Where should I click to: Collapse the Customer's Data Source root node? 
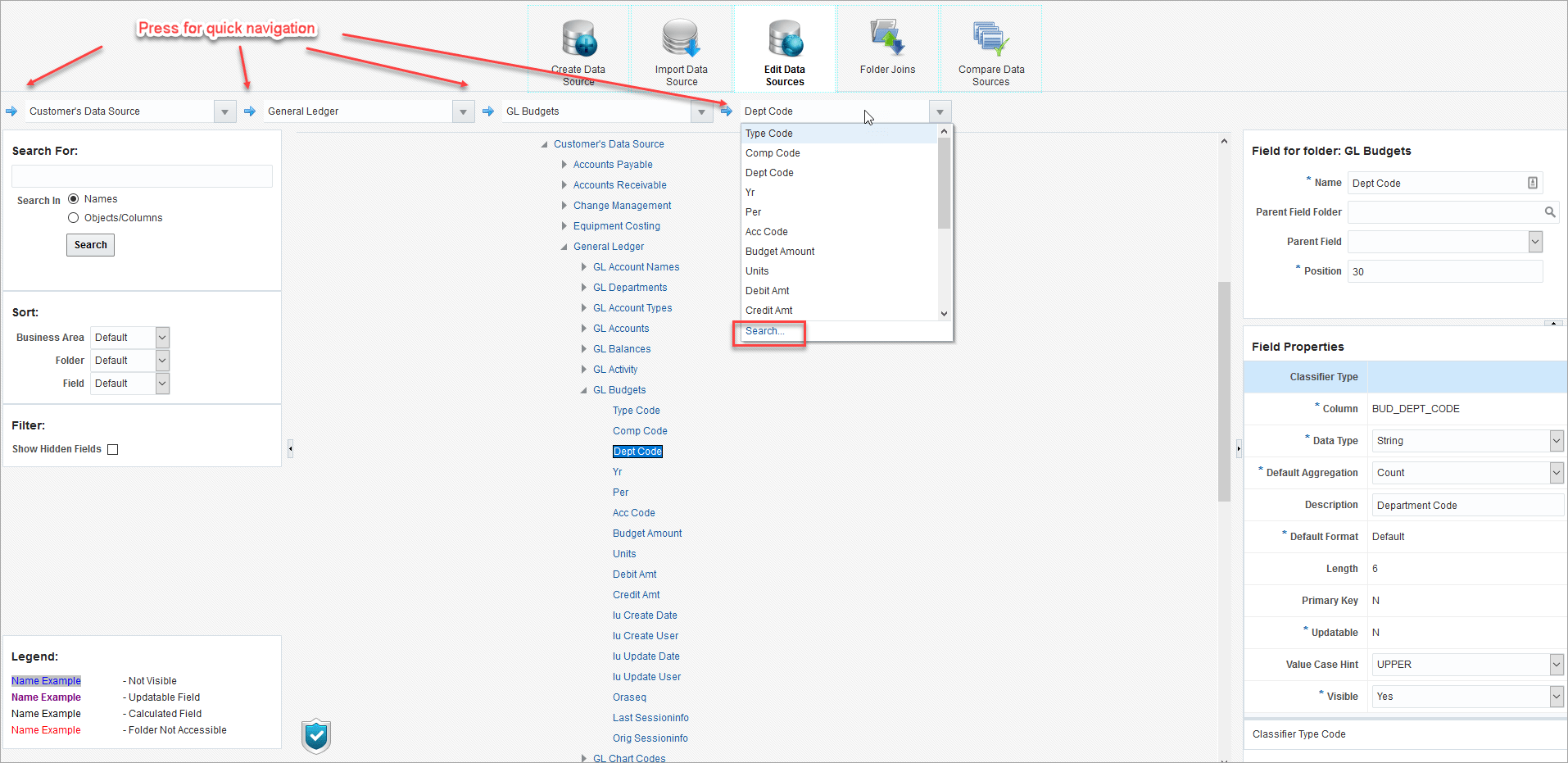544,144
